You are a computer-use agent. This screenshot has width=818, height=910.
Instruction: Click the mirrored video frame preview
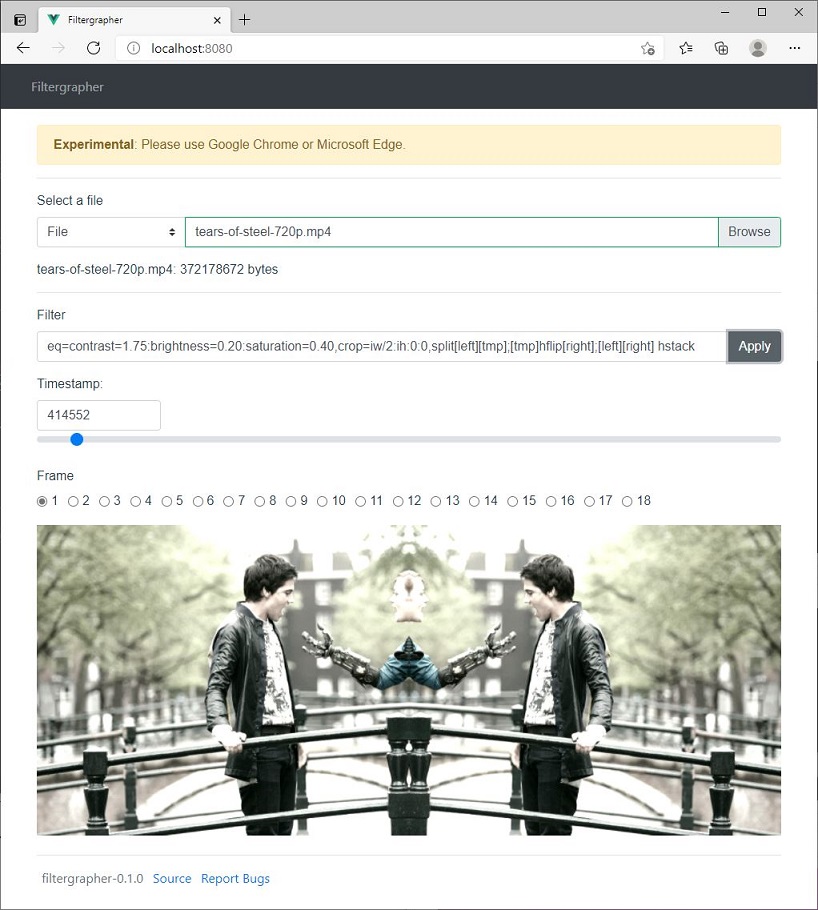pyautogui.click(x=409, y=680)
